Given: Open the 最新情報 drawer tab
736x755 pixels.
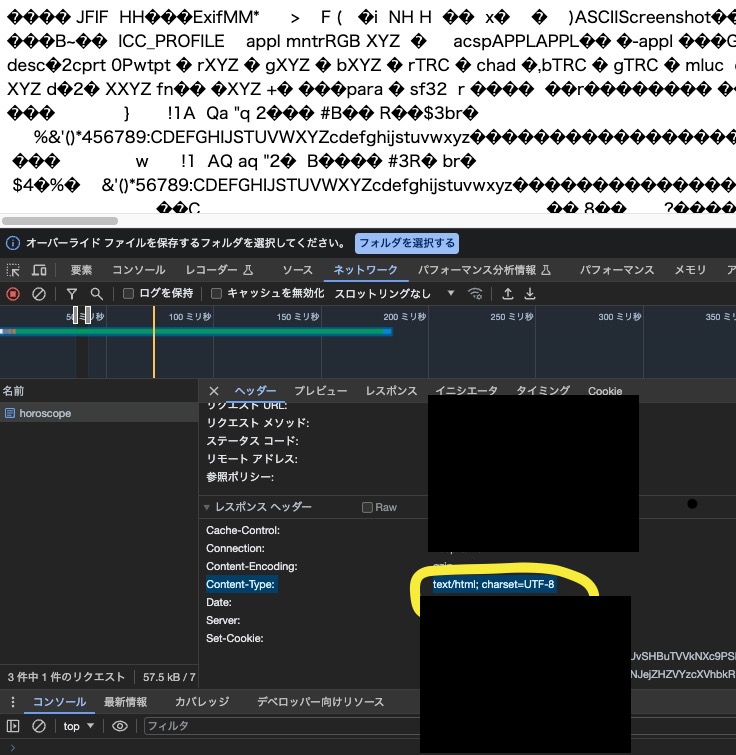Looking at the screenshot, I should pyautogui.click(x=125, y=702).
